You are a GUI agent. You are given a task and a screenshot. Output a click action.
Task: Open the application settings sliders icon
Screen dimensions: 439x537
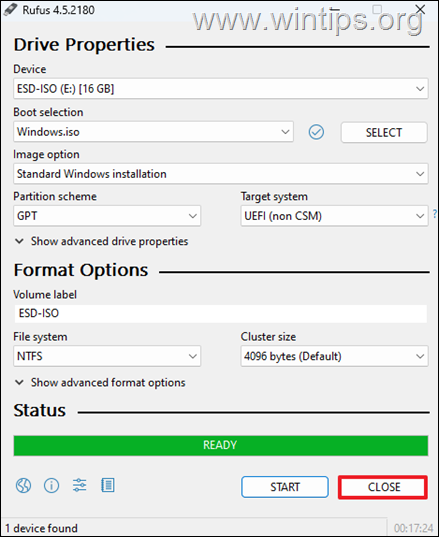(79, 485)
